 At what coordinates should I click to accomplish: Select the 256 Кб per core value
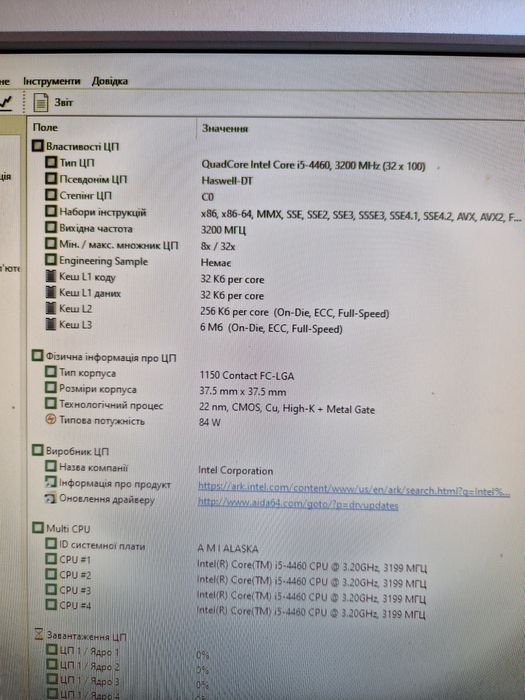(x=295, y=312)
